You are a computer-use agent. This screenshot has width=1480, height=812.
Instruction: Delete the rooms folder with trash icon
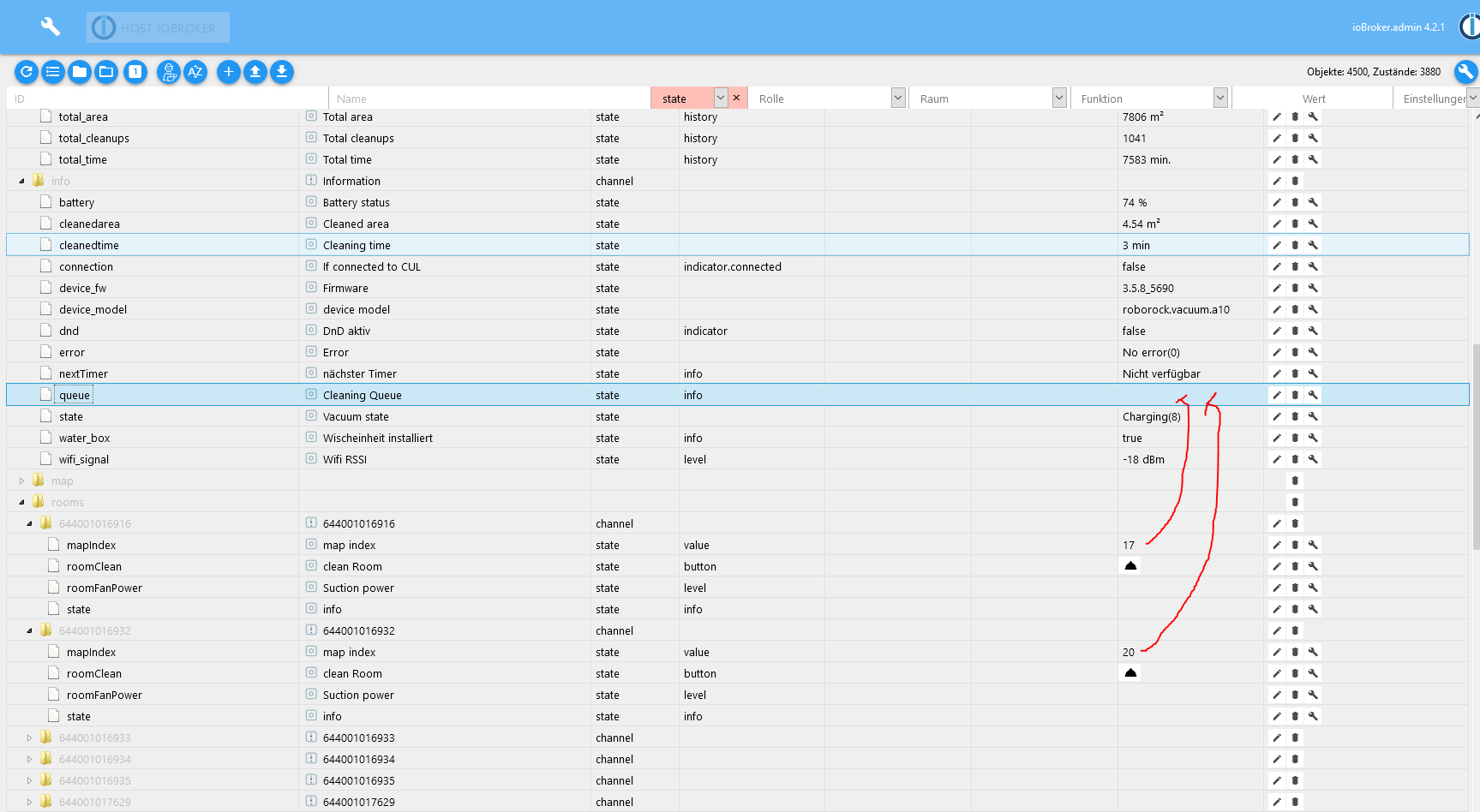click(x=1295, y=502)
